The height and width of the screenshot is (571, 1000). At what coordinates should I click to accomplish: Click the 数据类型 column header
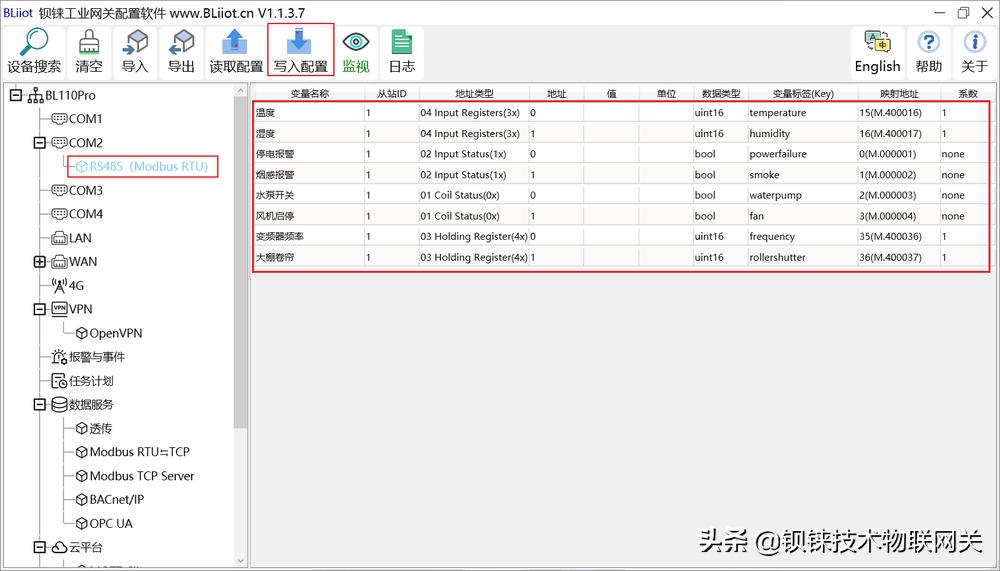point(721,94)
